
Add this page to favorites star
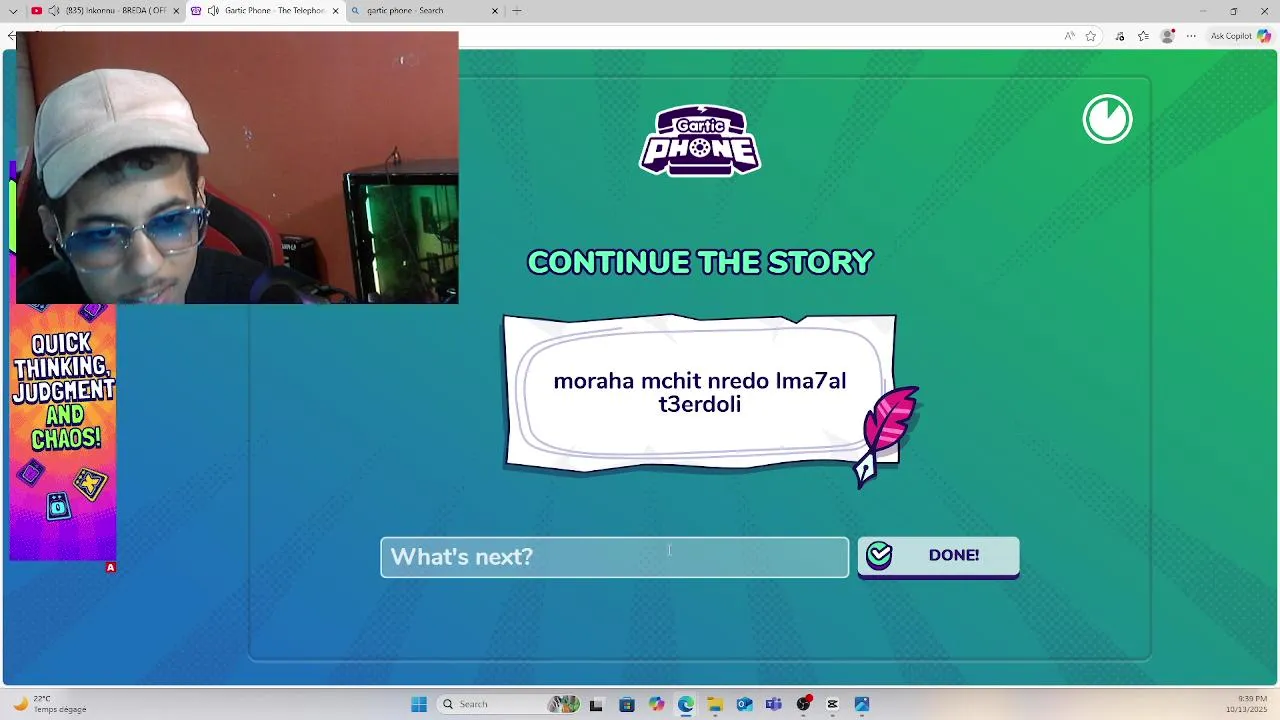(1091, 36)
